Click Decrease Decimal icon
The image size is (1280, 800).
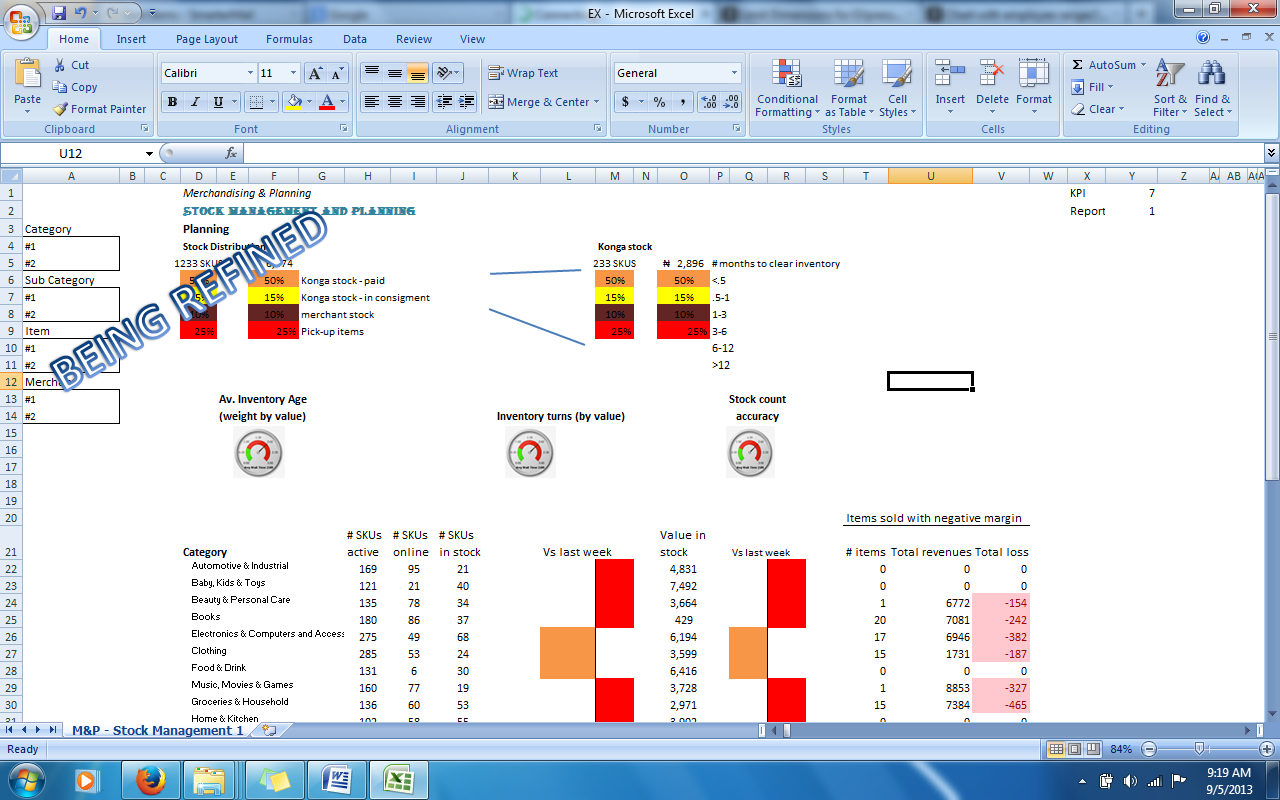tap(731, 102)
